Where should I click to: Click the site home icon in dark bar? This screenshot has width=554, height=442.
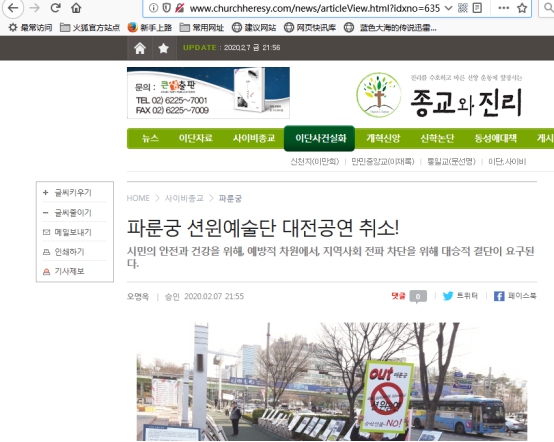tap(140, 48)
